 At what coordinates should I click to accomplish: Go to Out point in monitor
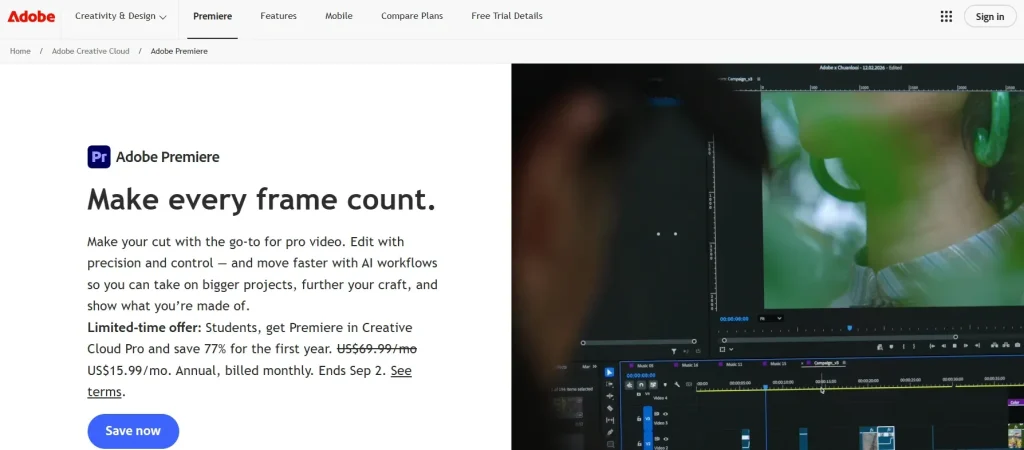pos(978,346)
